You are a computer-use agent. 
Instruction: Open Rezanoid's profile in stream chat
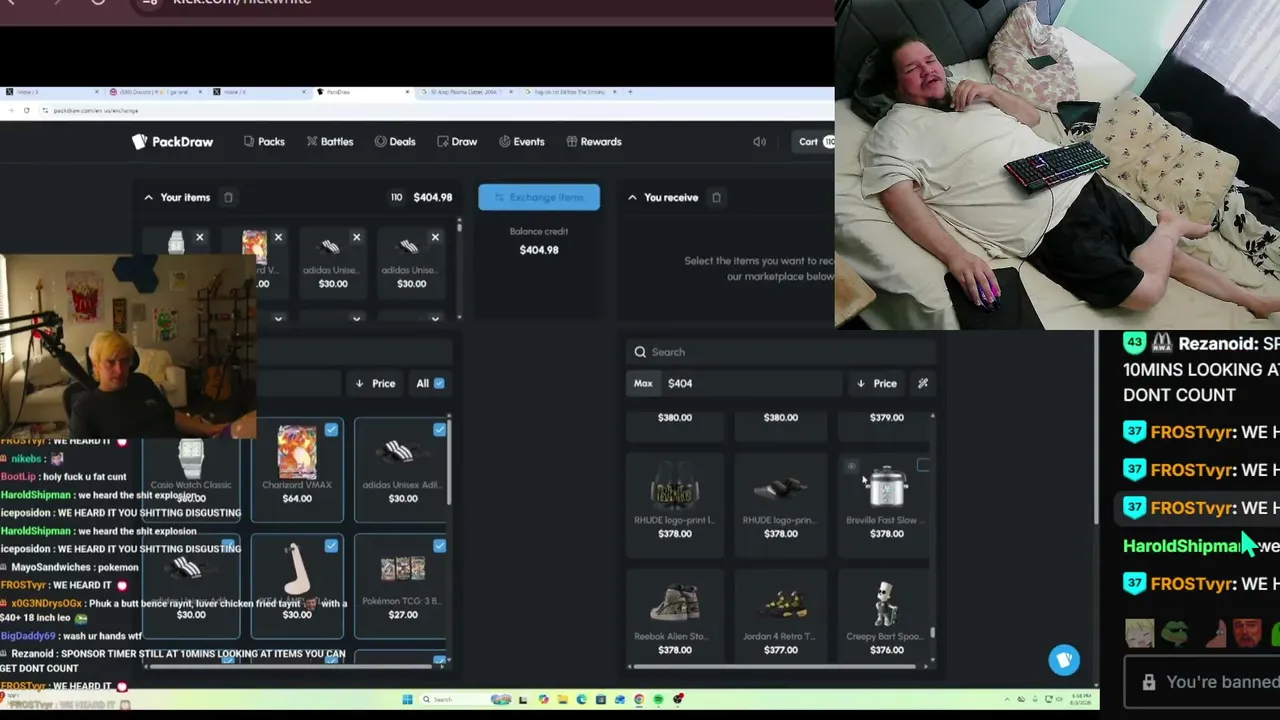point(1218,344)
